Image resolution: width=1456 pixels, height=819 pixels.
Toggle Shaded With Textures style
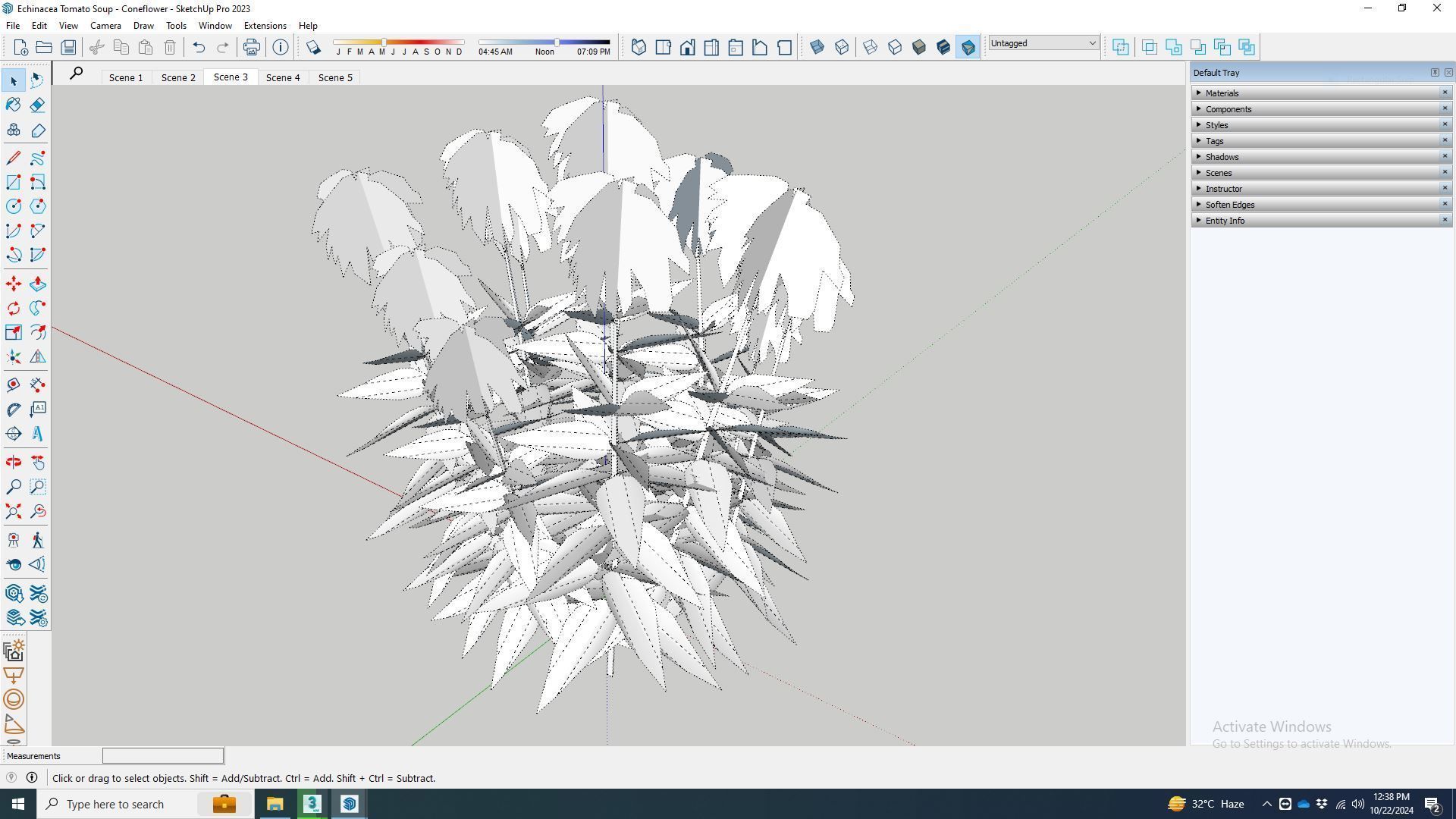coord(943,47)
